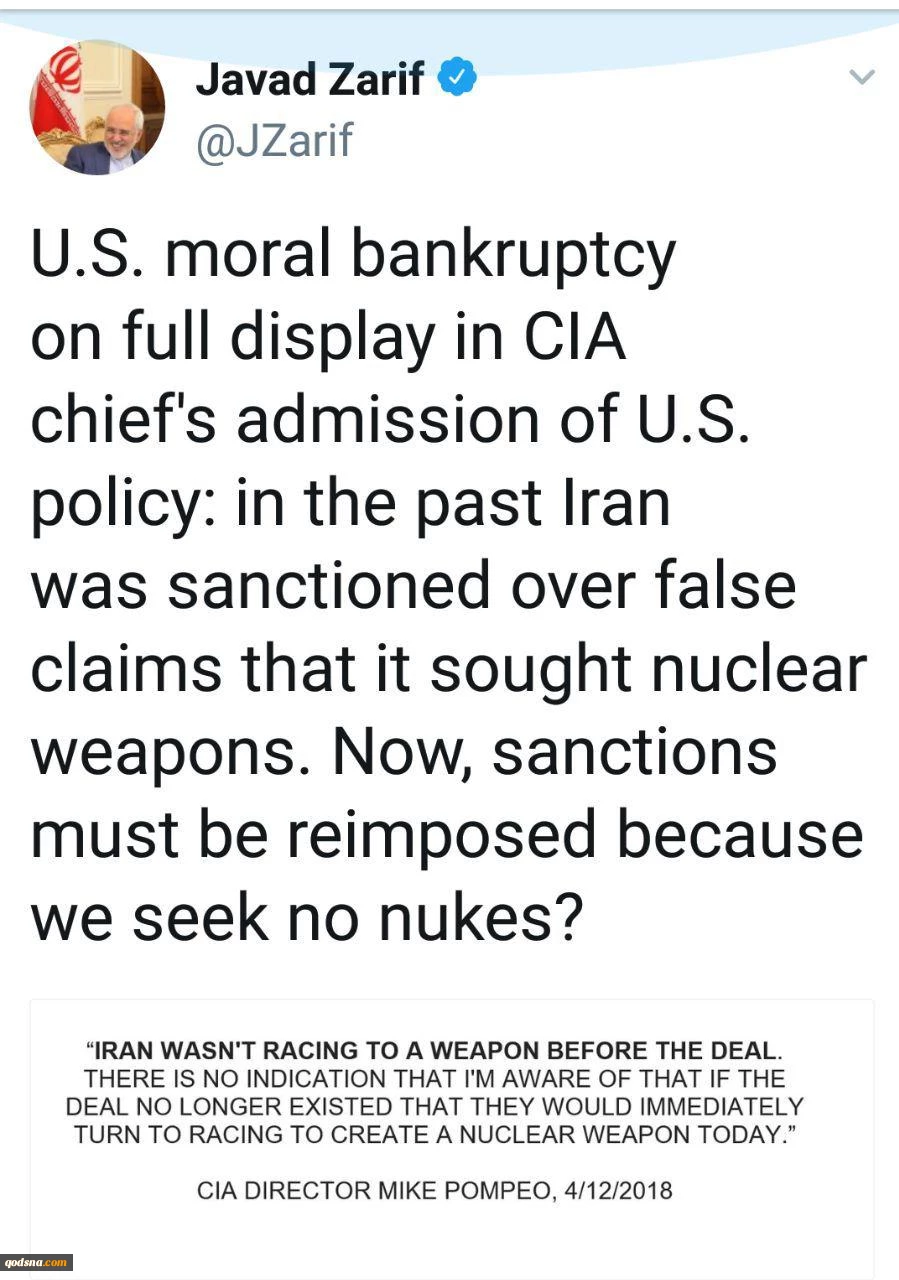
Task: Click the light blue header bar
Action: [449, 30]
